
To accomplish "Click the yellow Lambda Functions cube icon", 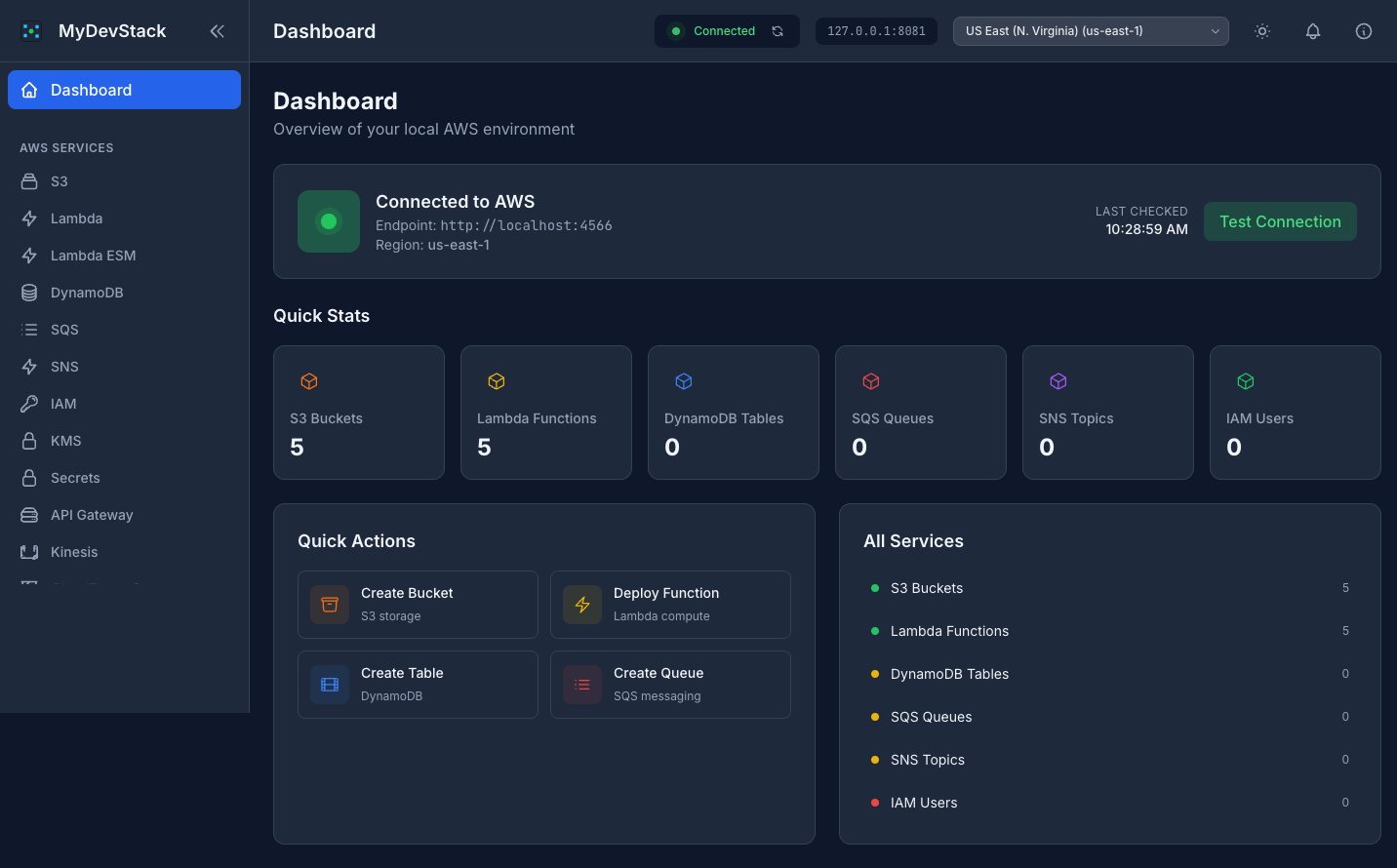I will [497, 381].
